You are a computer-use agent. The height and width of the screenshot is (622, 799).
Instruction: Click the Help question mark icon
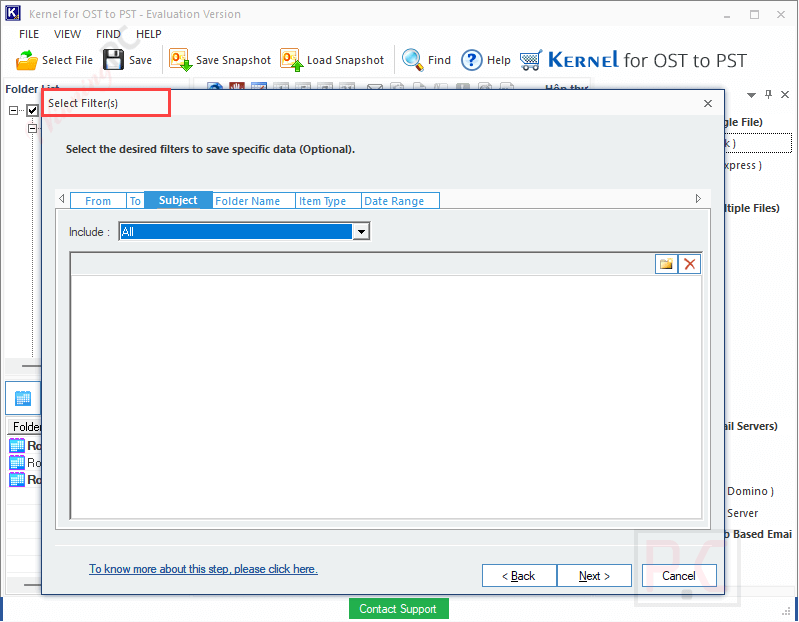(471, 60)
